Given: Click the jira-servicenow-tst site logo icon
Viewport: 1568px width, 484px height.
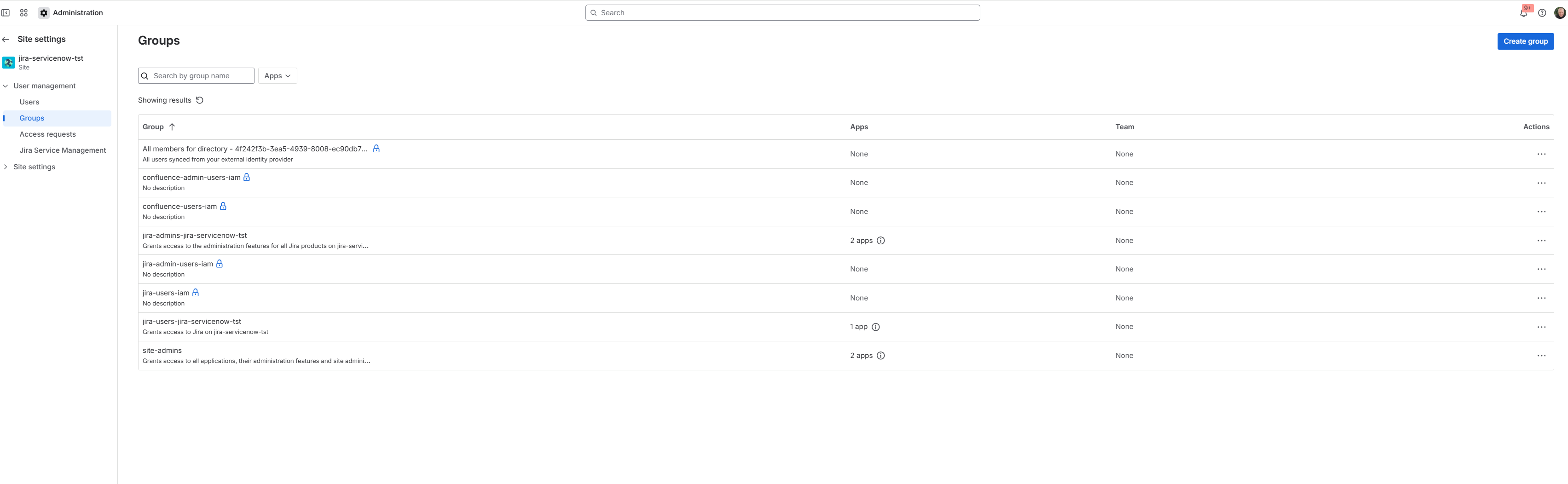Looking at the screenshot, I should (x=9, y=63).
